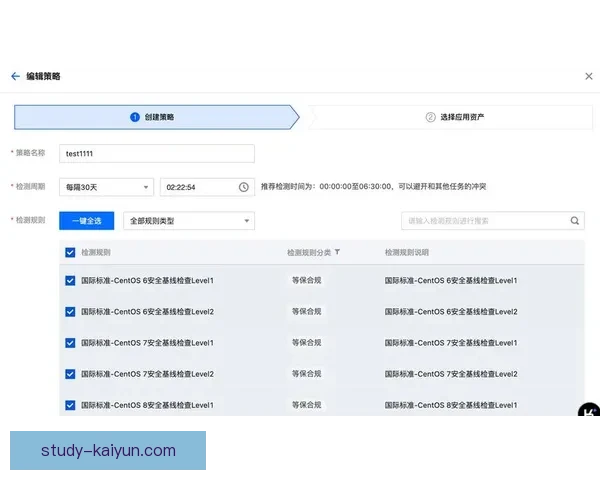Click the time field showing 02:22:54
600x480 pixels.
[207, 187]
